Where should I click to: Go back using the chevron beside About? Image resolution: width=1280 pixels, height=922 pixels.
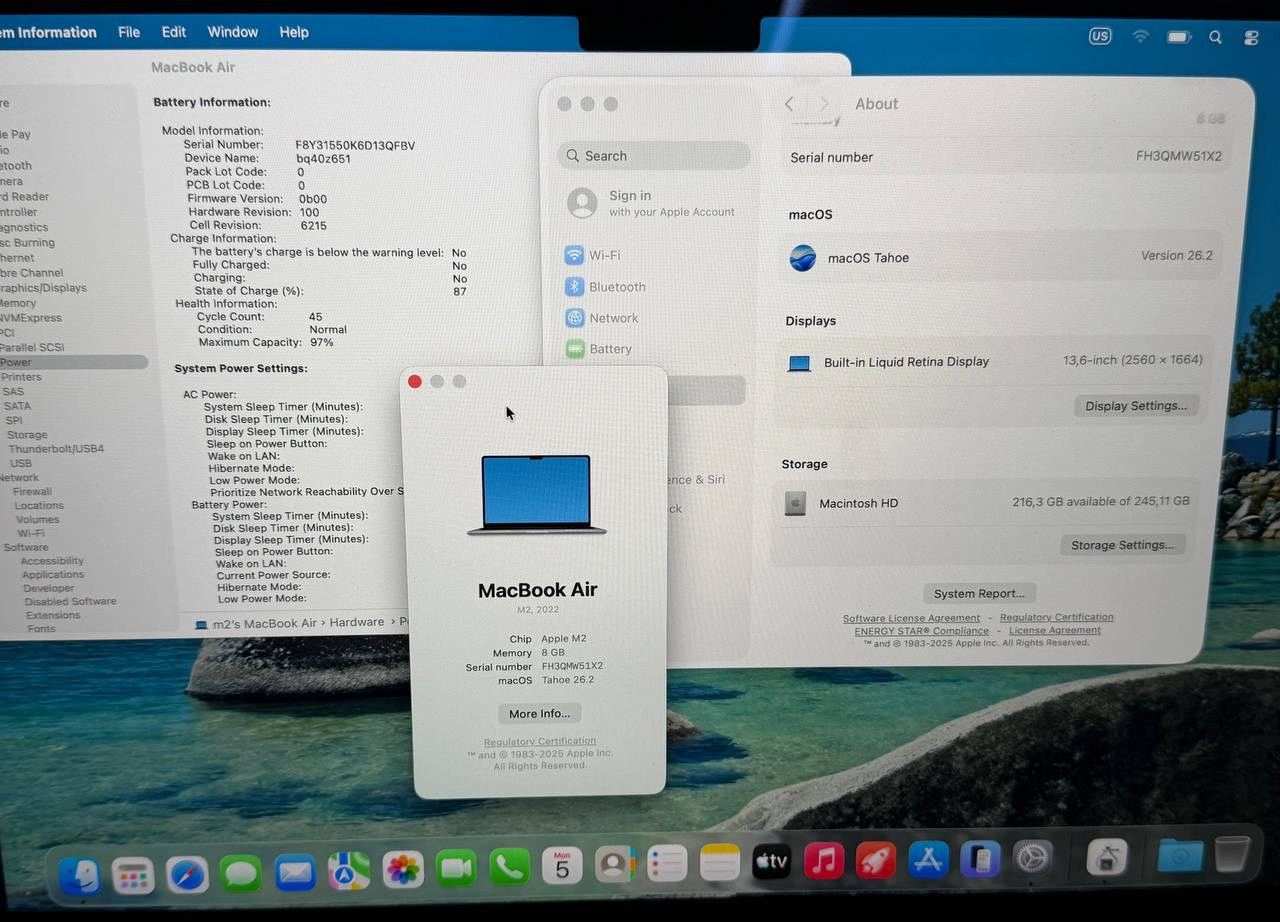pos(789,104)
